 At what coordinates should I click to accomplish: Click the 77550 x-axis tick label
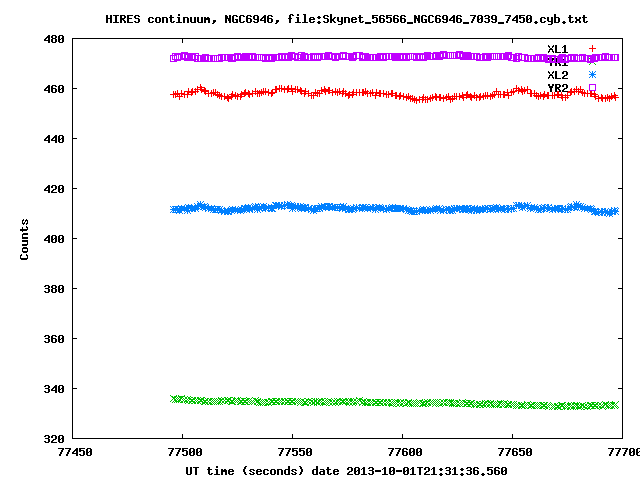pos(295,452)
